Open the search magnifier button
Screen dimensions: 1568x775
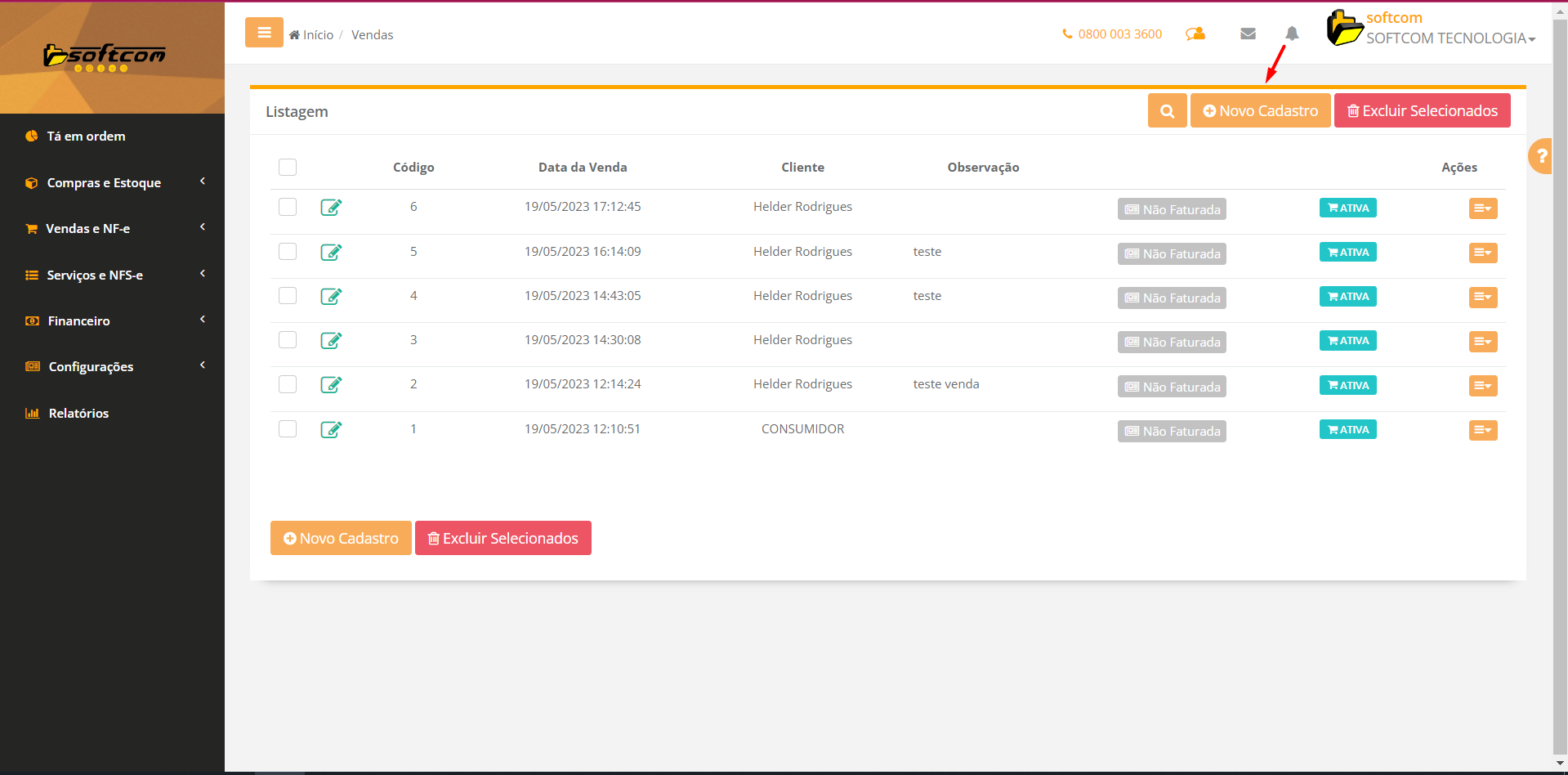coord(1167,111)
